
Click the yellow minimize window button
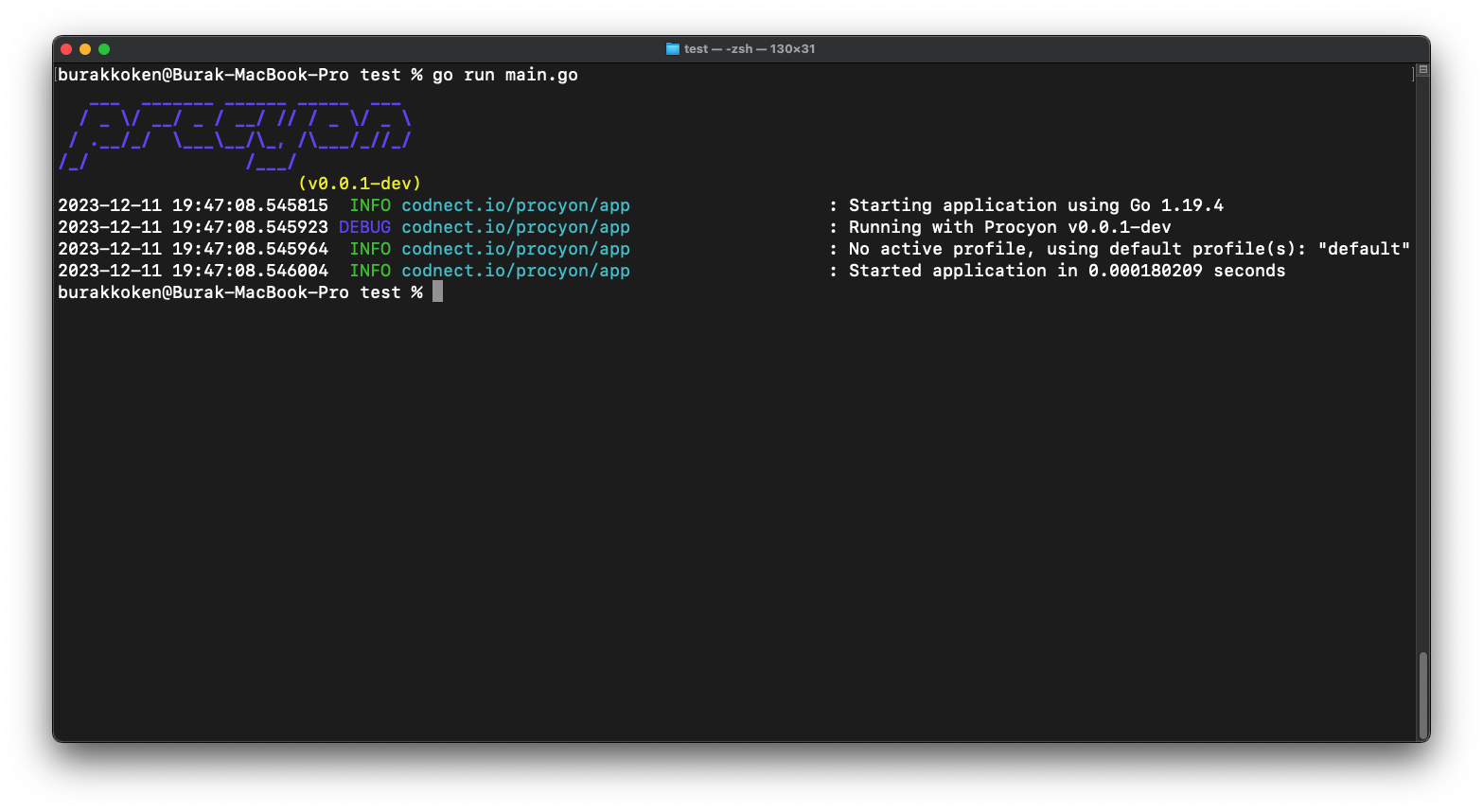[85, 49]
